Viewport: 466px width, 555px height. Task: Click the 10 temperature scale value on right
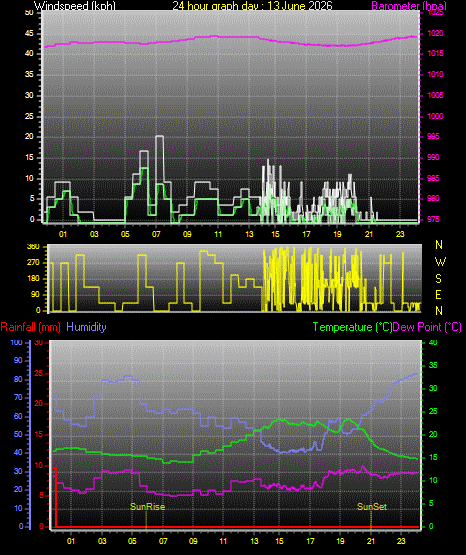(x=433, y=480)
